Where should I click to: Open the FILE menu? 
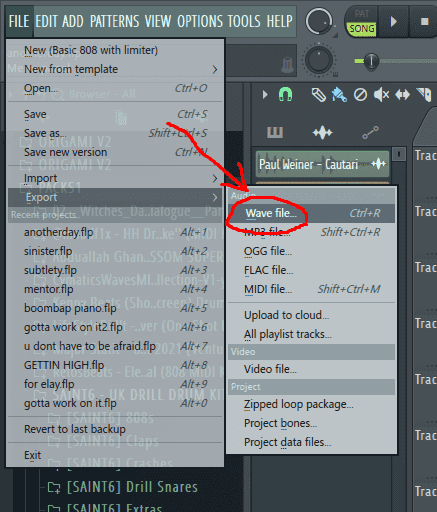19,22
